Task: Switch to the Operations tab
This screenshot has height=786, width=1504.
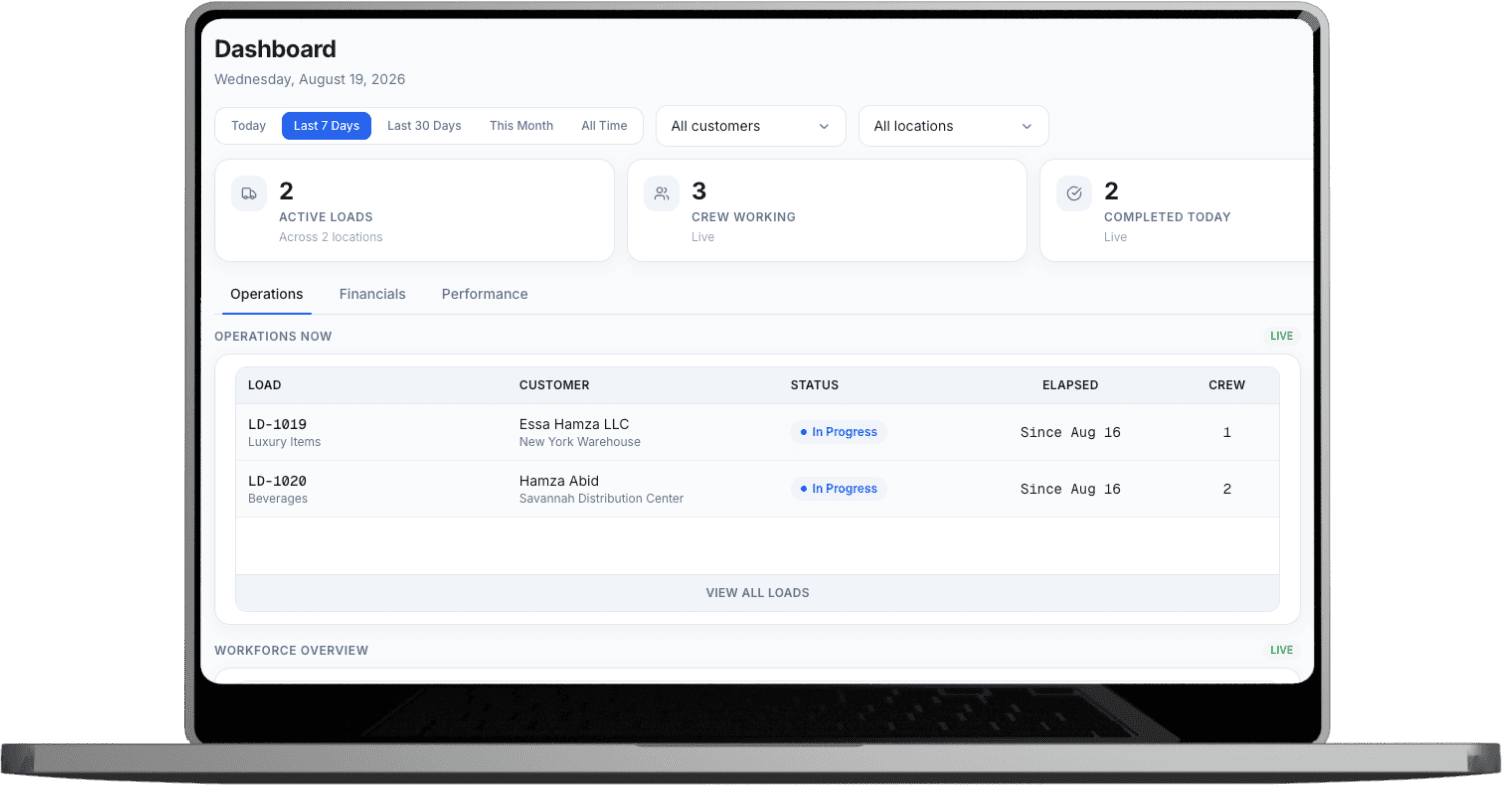Action: [266, 294]
